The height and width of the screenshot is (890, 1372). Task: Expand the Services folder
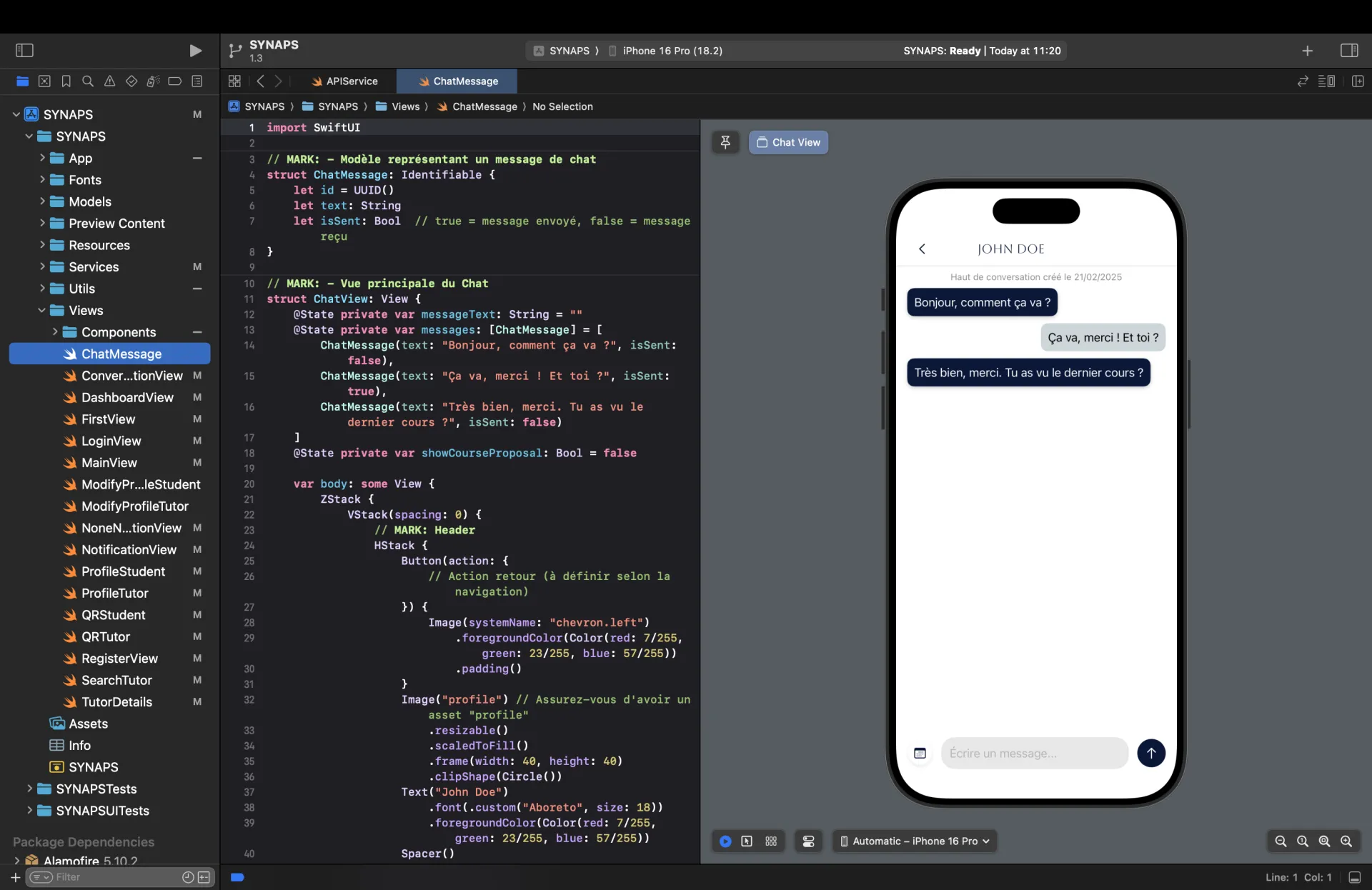point(42,266)
